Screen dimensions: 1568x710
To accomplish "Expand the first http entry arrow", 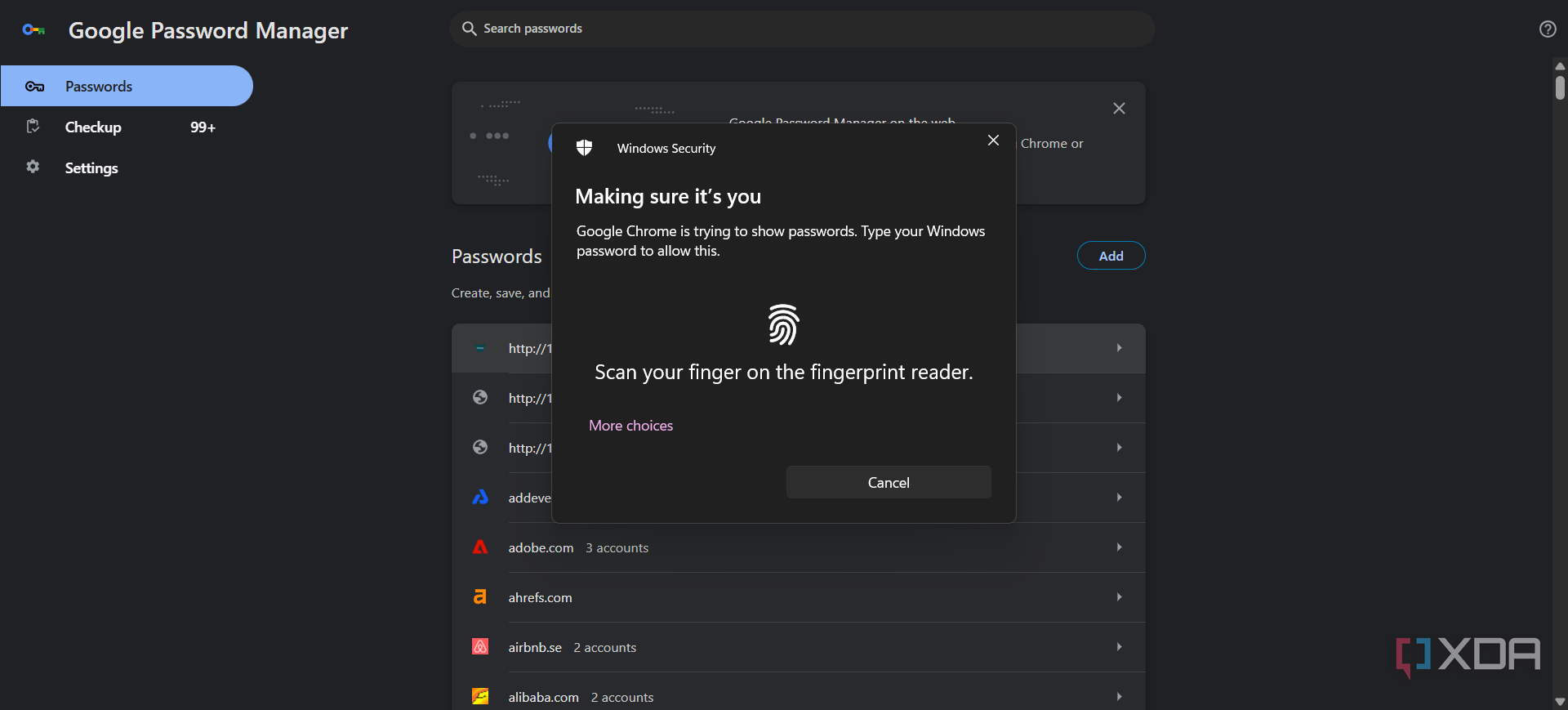I will 1119,348.
